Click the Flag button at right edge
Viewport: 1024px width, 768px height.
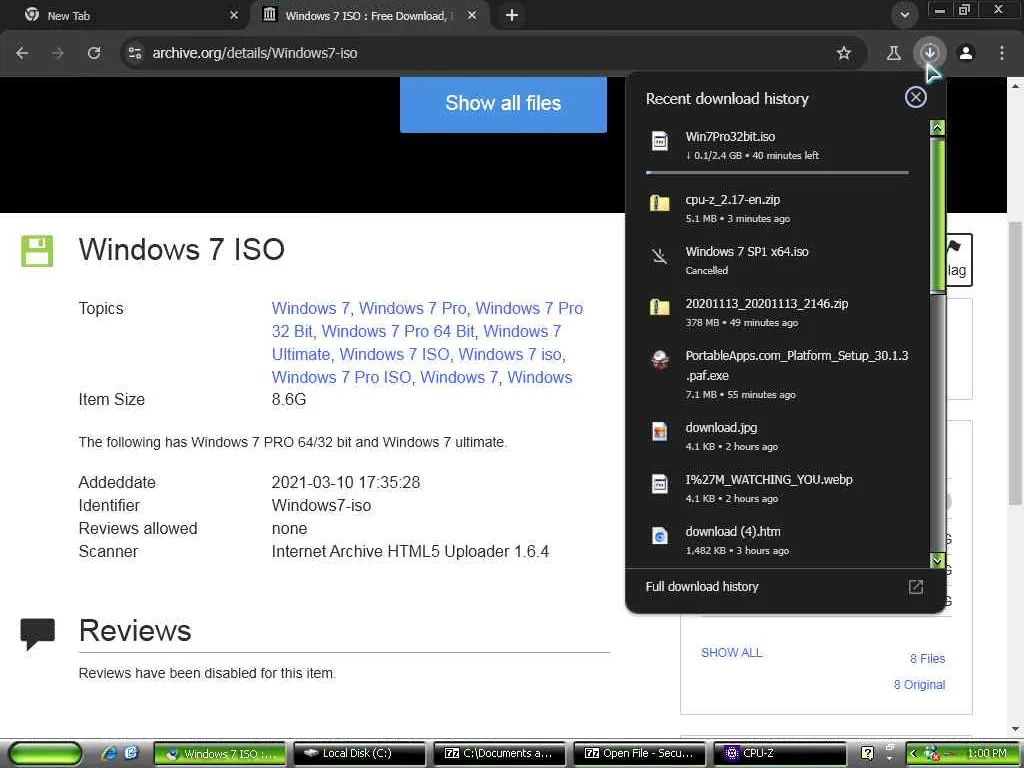click(x=958, y=259)
